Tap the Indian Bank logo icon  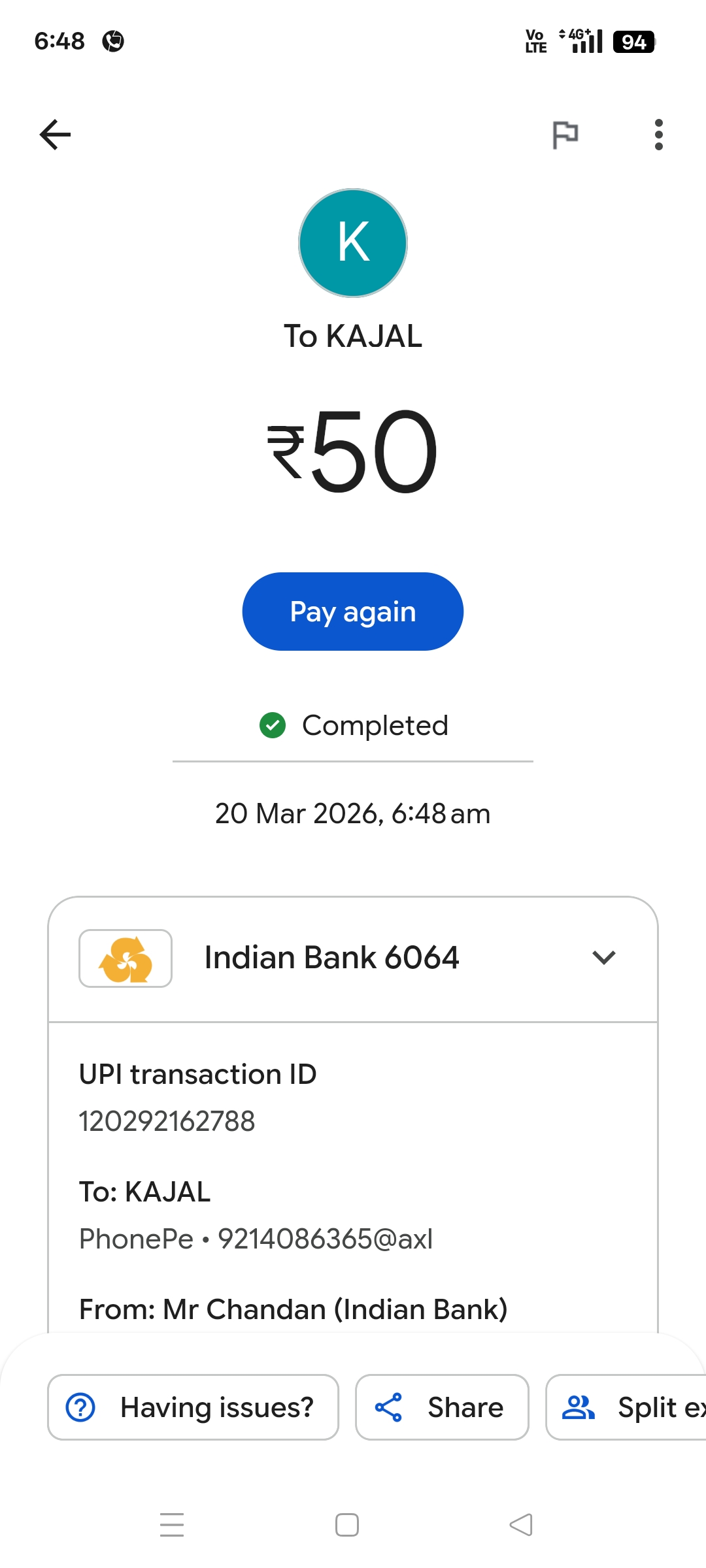pos(126,958)
